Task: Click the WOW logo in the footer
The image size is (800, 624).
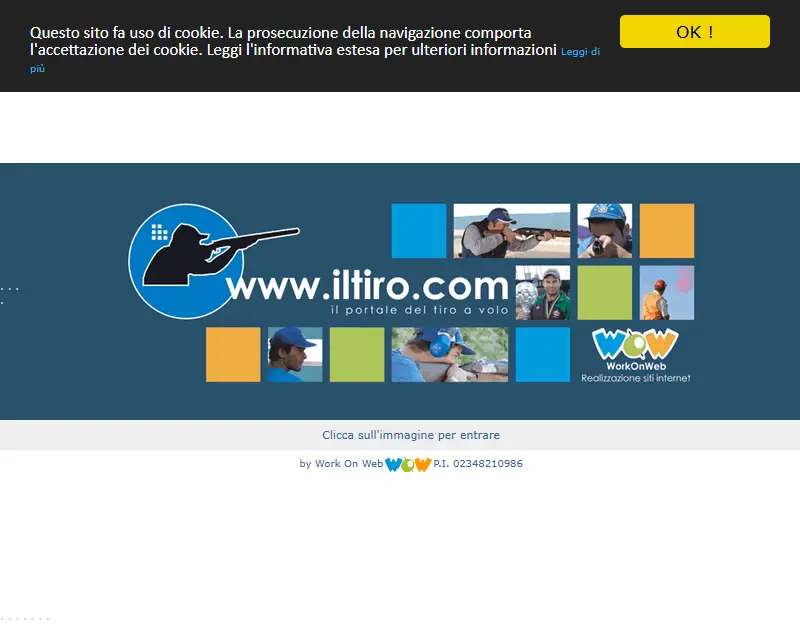Action: 408,464
